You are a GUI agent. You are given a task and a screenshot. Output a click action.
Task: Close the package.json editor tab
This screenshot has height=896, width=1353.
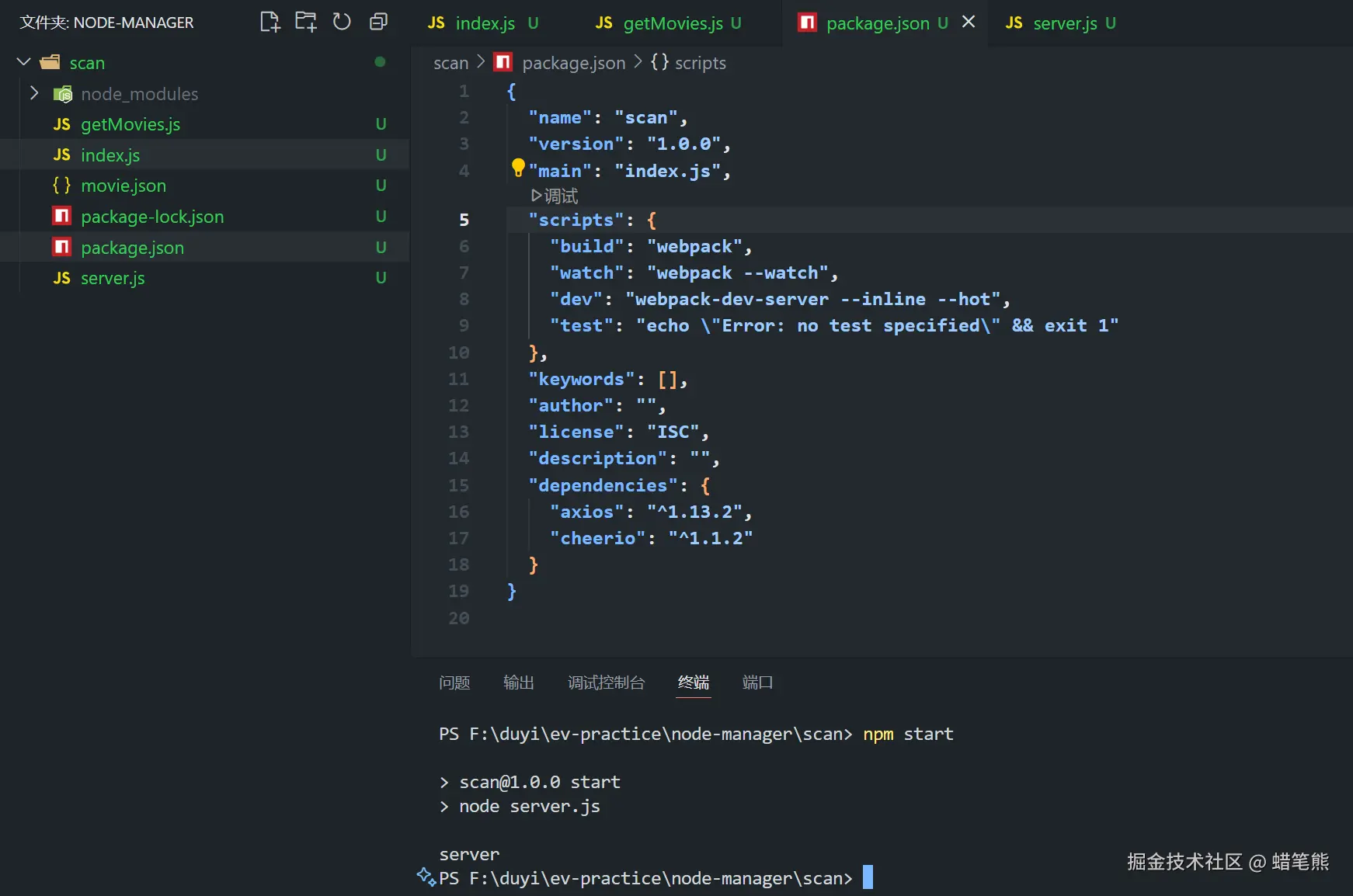coord(969,23)
